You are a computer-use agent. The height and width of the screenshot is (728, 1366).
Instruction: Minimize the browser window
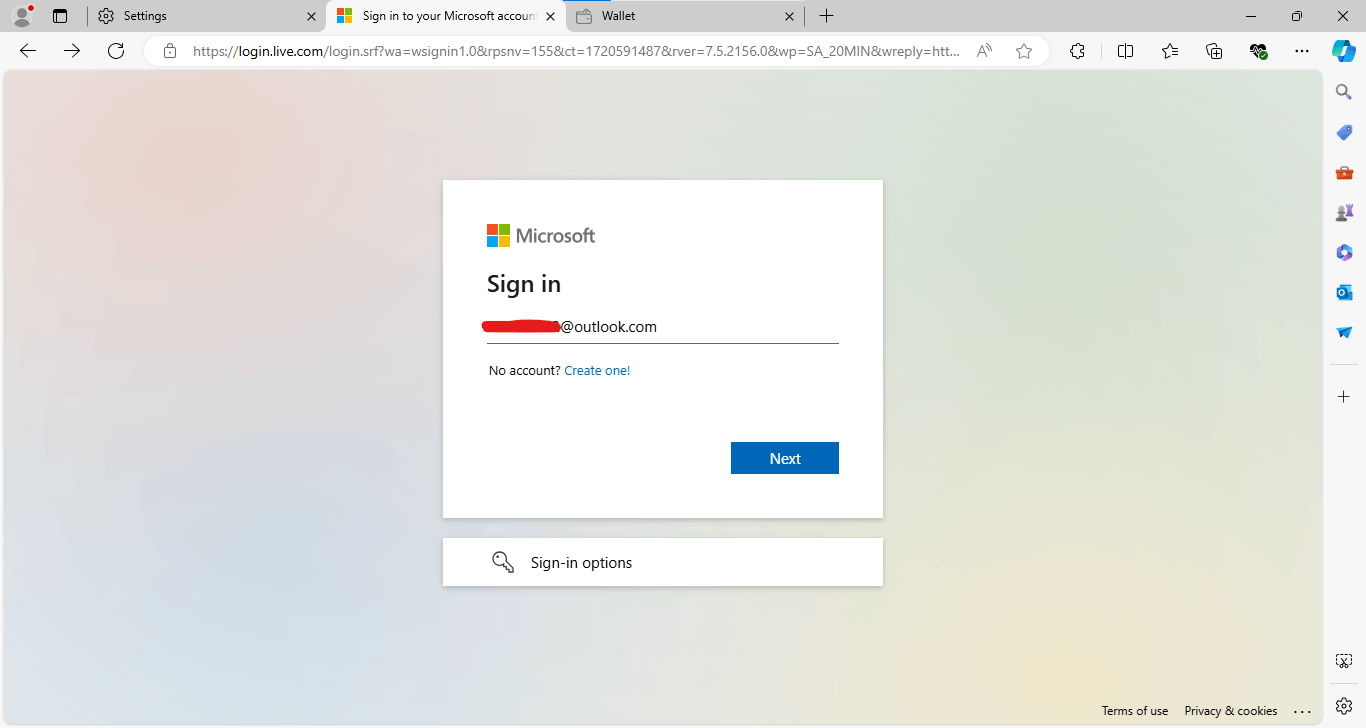[x=1251, y=16]
